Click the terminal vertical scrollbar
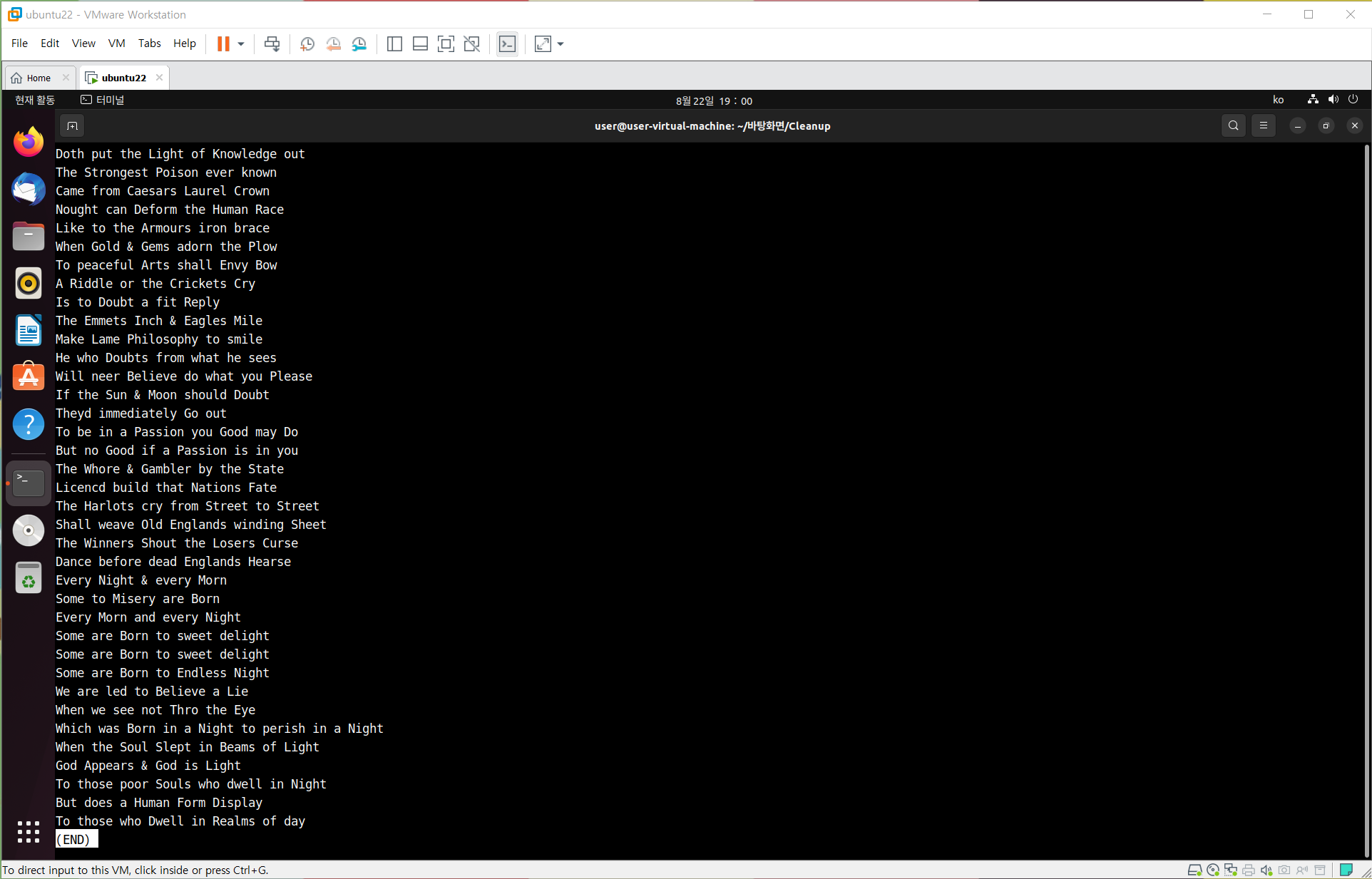 pyautogui.click(x=1366, y=499)
